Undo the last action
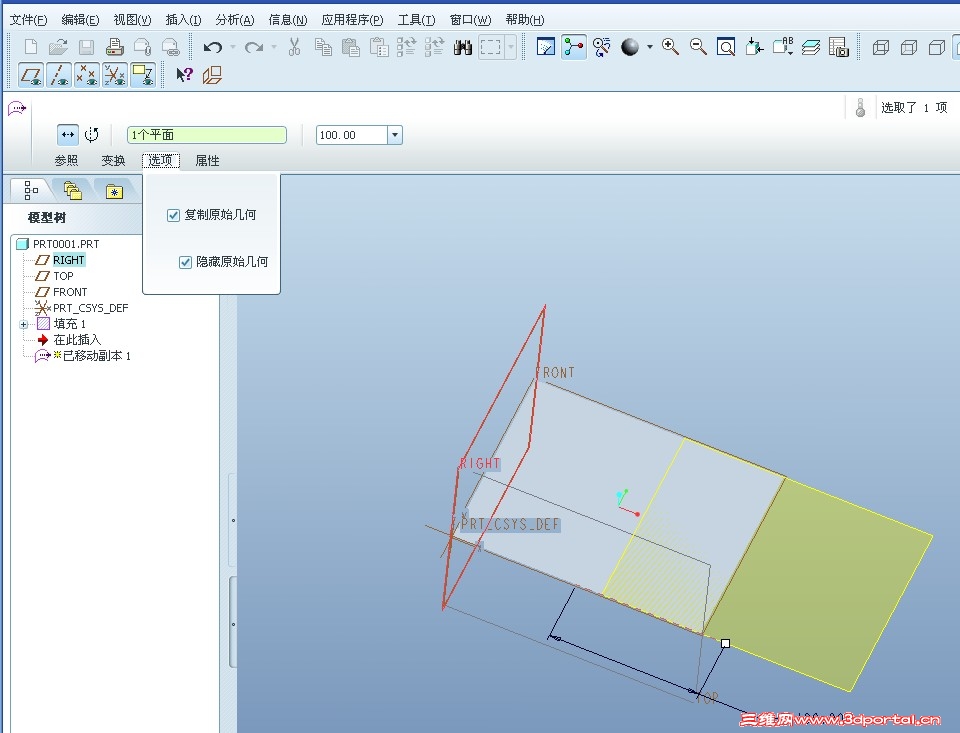 point(212,47)
